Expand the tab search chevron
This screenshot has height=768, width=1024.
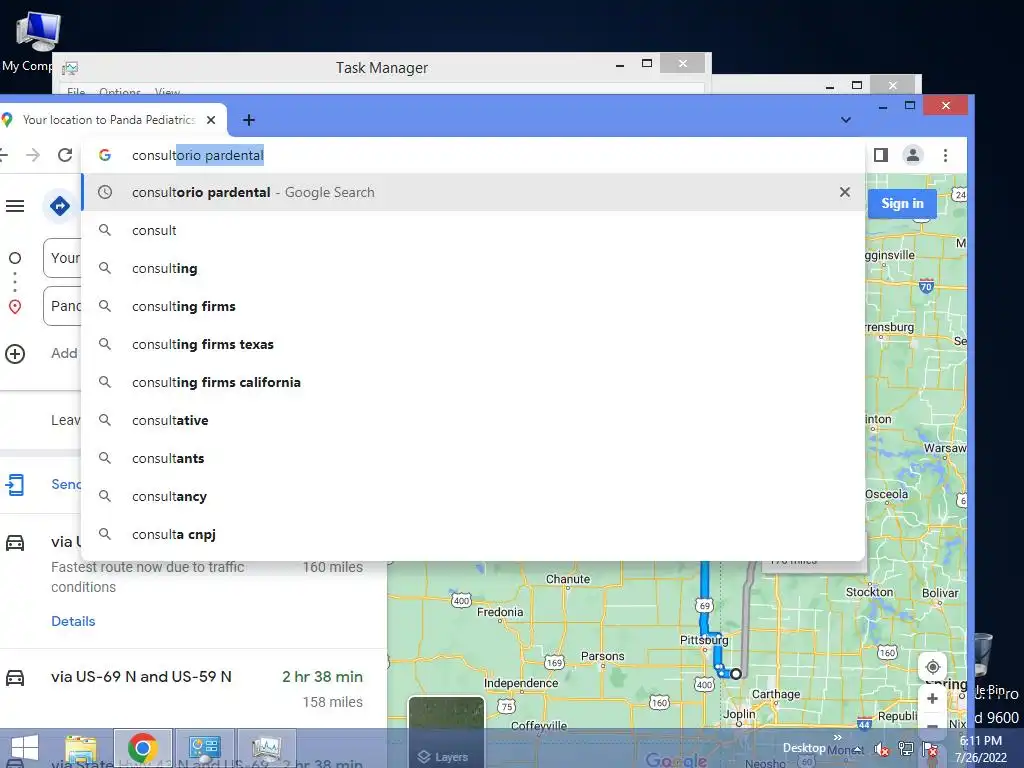point(846,120)
